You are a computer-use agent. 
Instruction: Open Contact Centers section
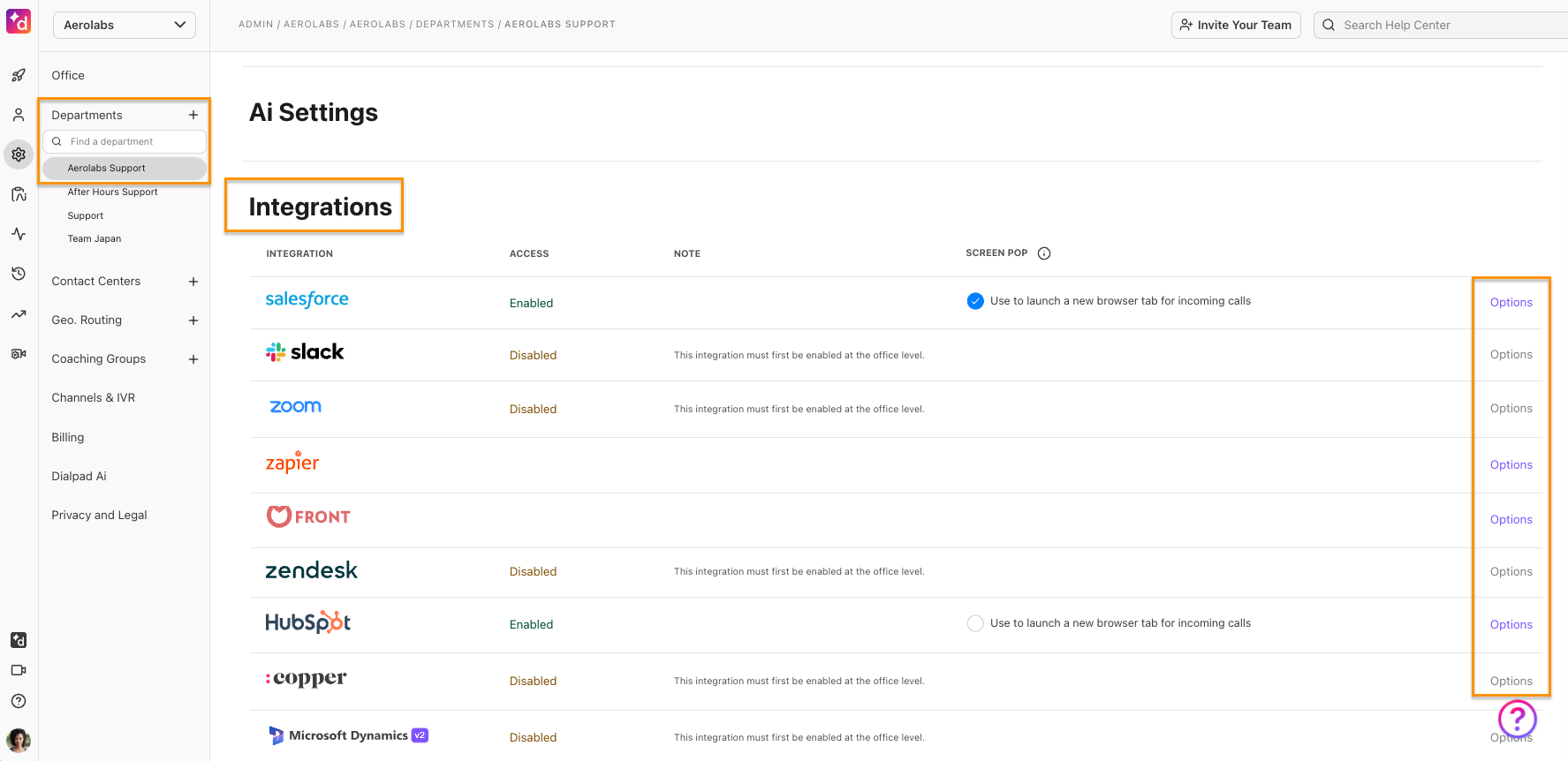95,282
